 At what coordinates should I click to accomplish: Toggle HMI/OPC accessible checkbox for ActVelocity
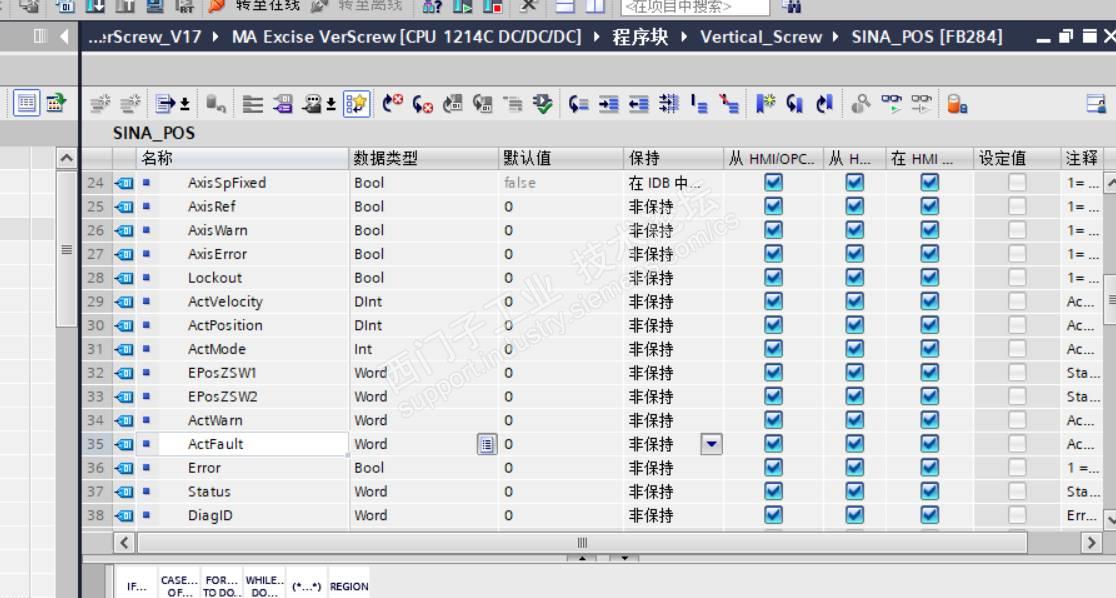[774, 301]
